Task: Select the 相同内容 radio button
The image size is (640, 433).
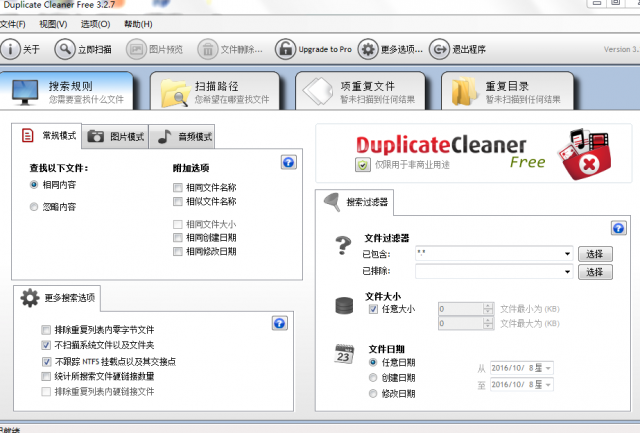Action: click(34, 184)
